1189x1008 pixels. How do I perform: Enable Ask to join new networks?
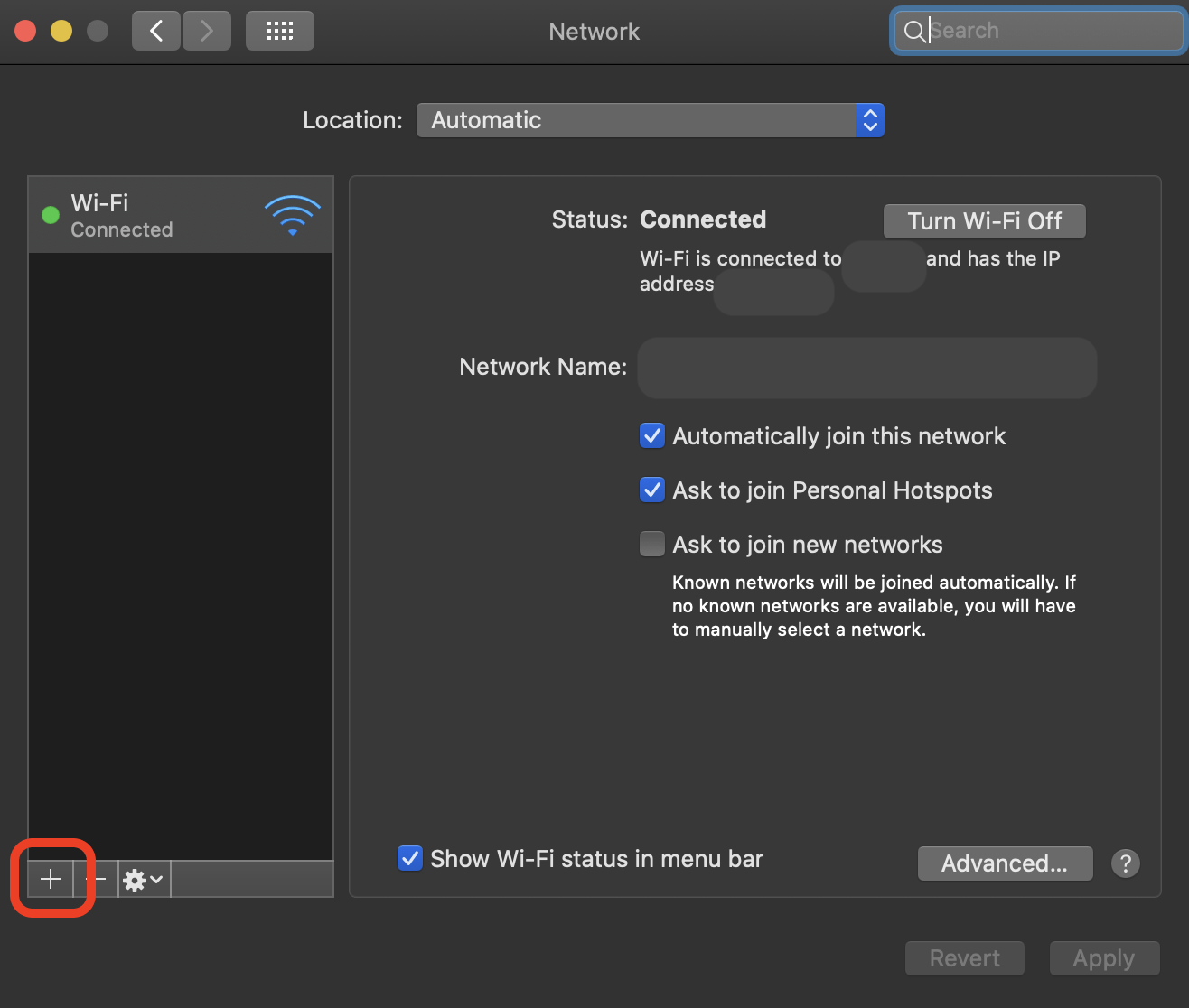[651, 544]
